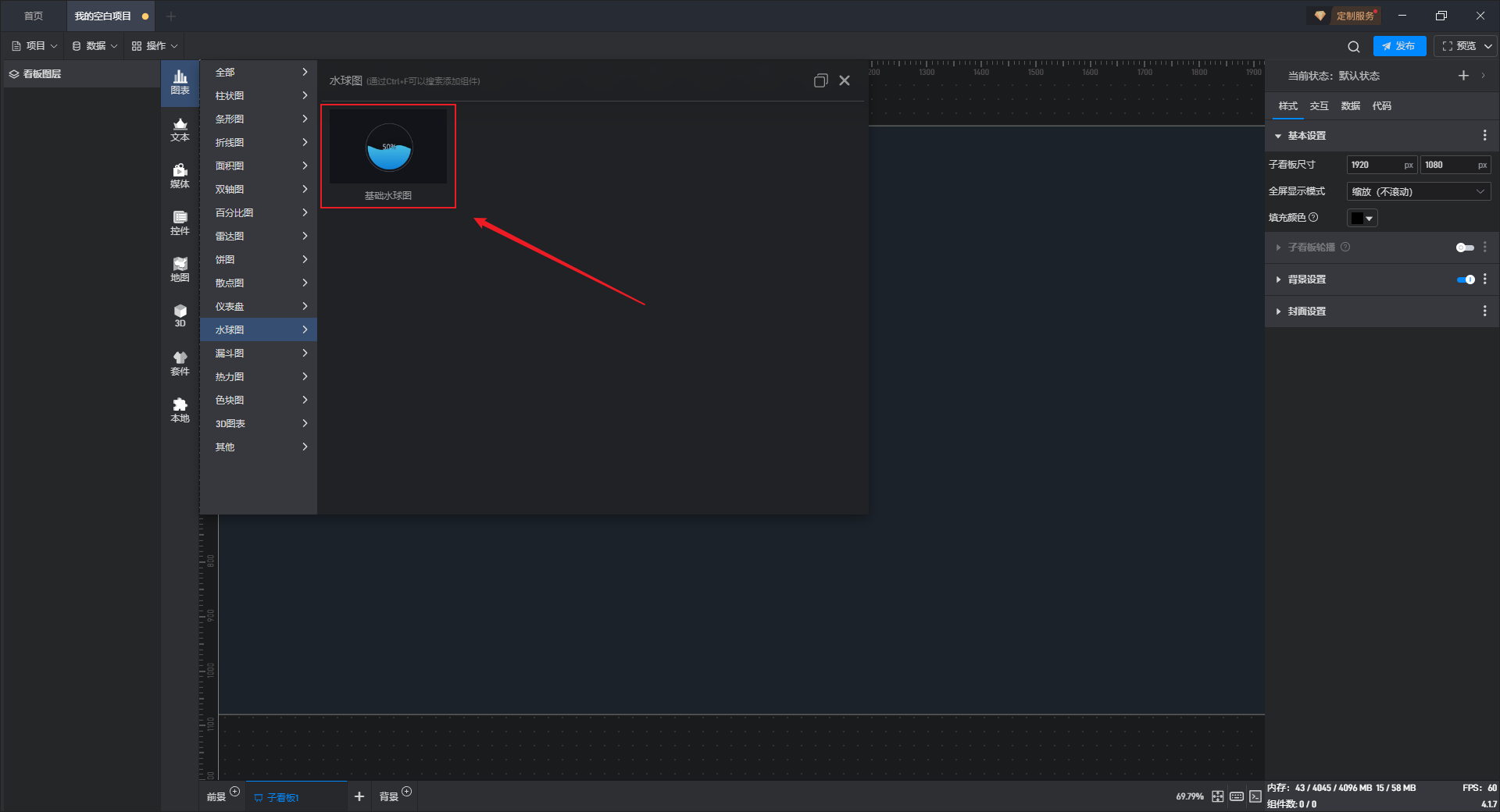Click the 69.79% zoom level
Viewport: 1500px width, 812px height.
click(1190, 796)
